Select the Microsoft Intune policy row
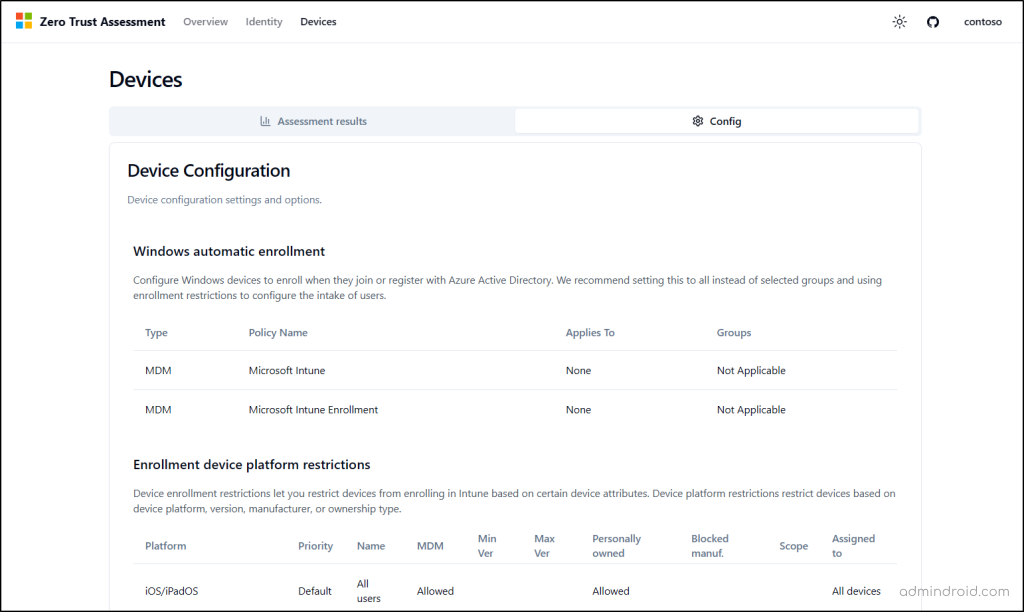This screenshot has height=612, width=1024. point(287,370)
